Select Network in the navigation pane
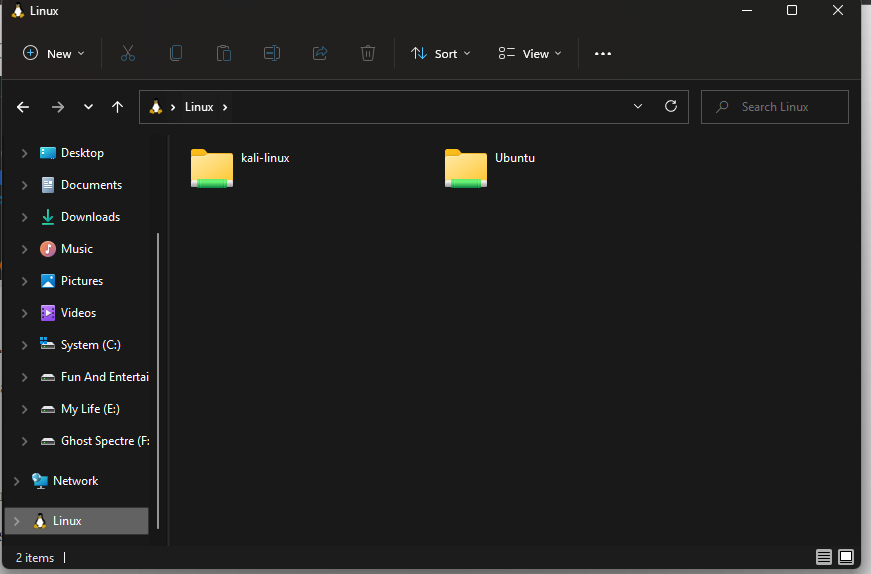This screenshot has height=574, width=871. [76, 481]
